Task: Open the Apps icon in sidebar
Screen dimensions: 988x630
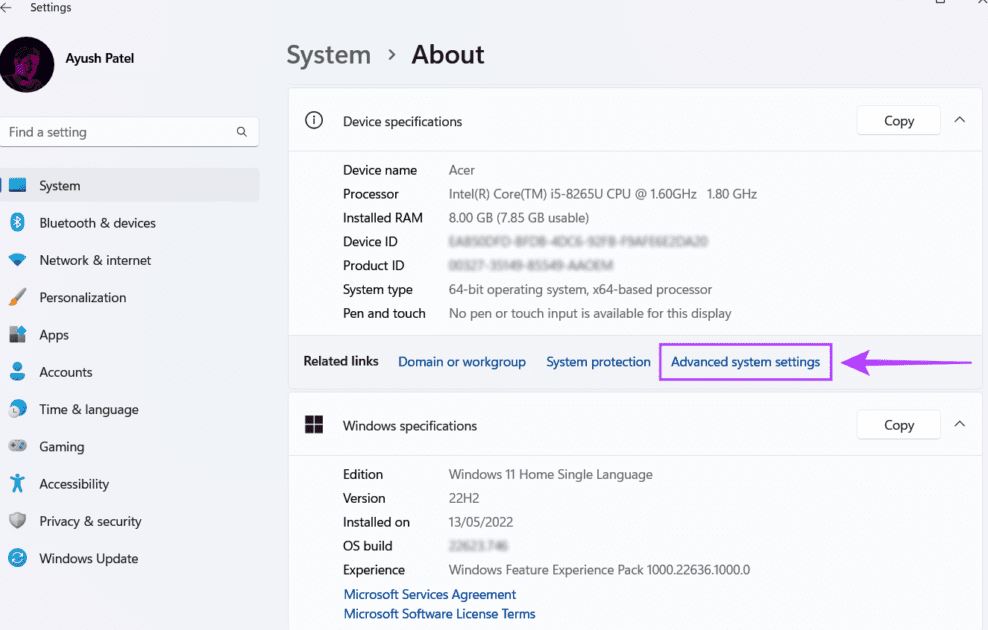Action: point(18,334)
